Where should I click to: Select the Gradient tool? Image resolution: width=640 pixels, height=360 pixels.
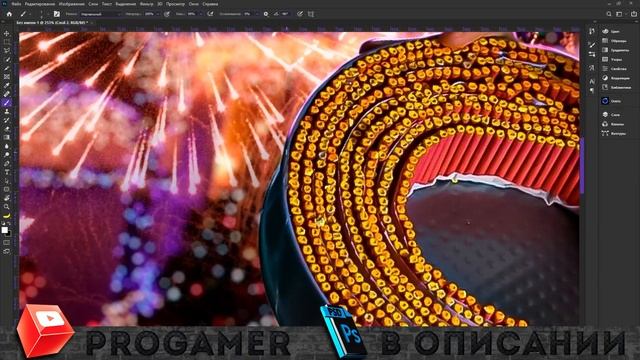[x=7, y=138]
